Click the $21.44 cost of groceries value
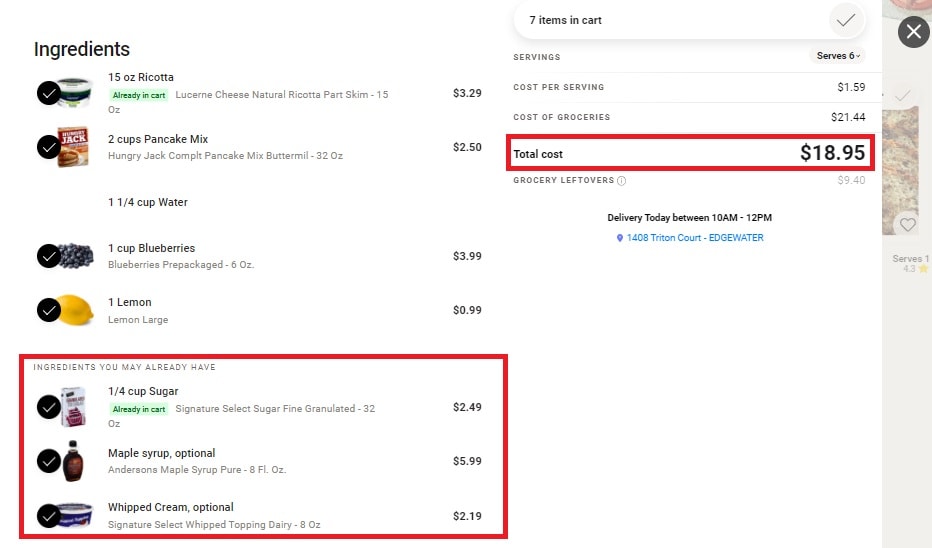 pos(848,117)
